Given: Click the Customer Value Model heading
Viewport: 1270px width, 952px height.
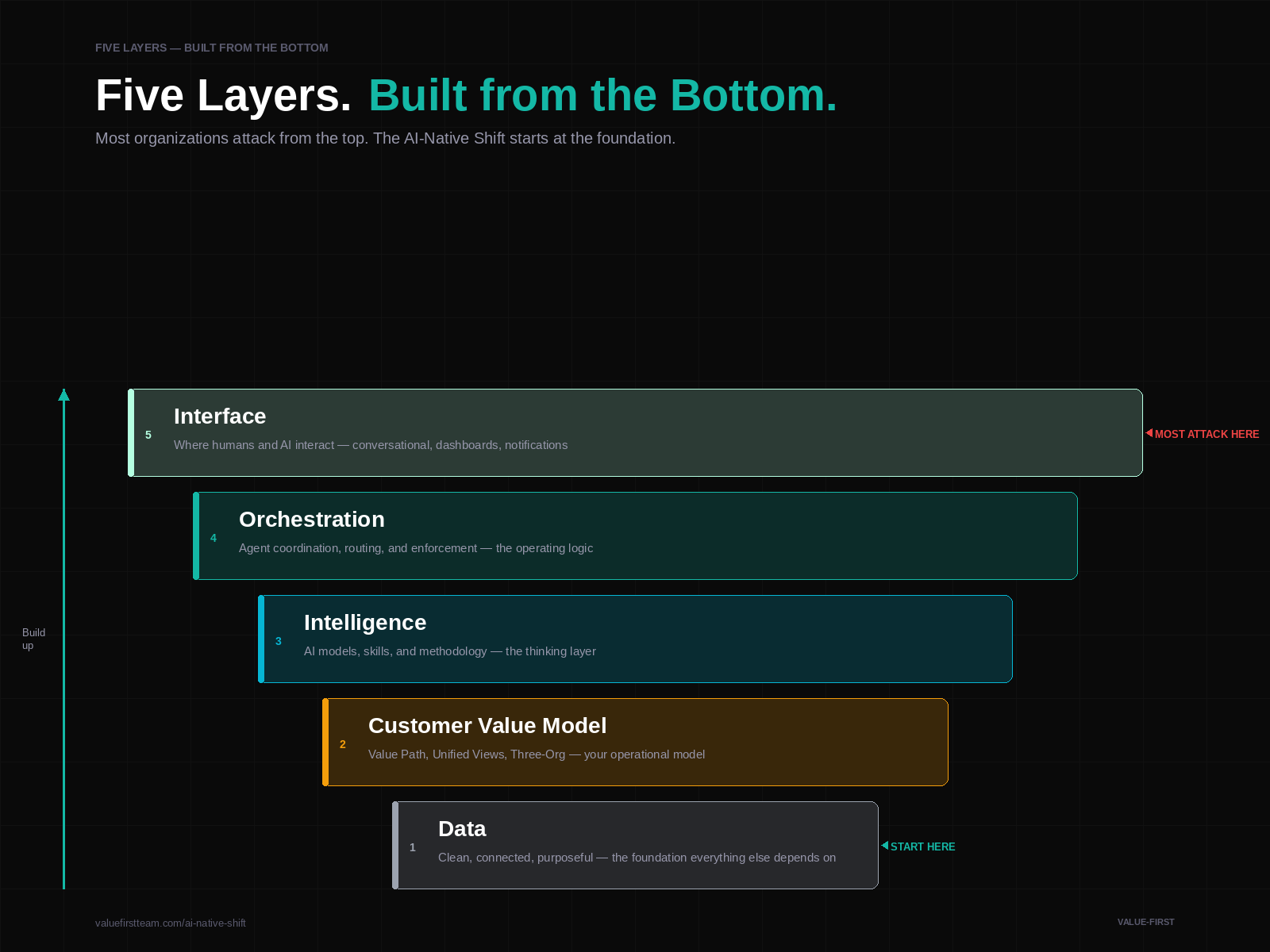Looking at the screenshot, I should [x=487, y=726].
